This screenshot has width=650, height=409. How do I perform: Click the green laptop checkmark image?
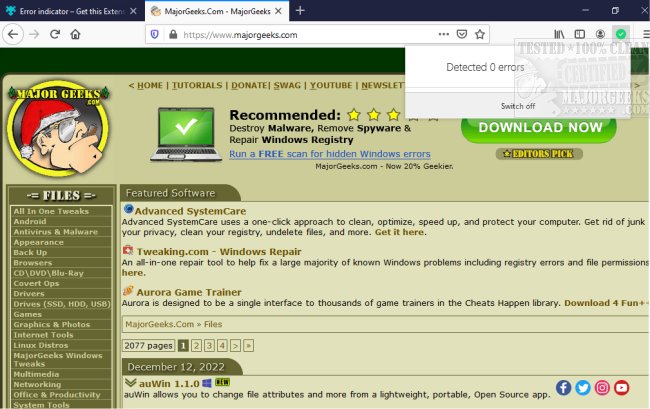[186, 134]
